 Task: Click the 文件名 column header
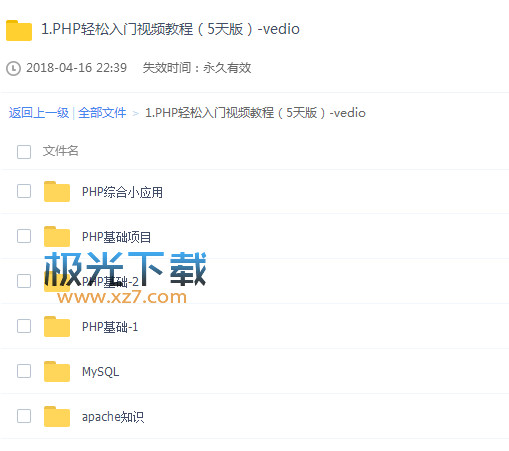pos(60,151)
